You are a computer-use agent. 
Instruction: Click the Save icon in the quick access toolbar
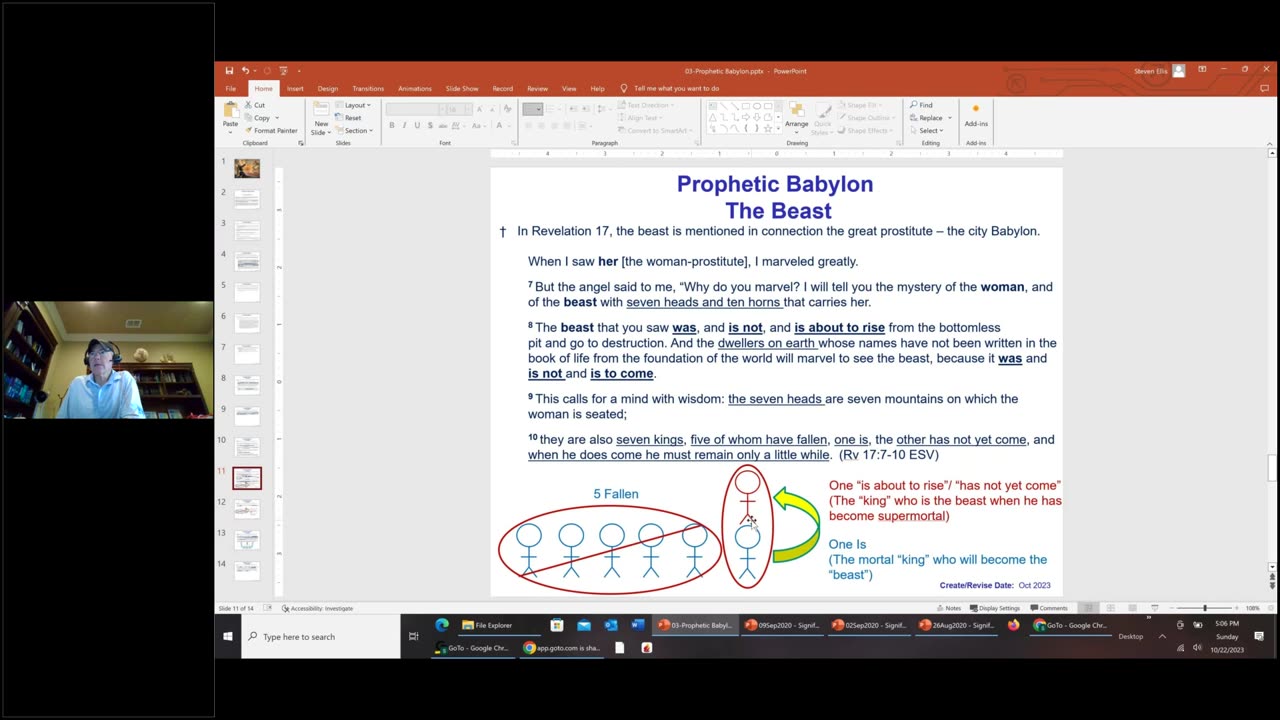coord(229,71)
